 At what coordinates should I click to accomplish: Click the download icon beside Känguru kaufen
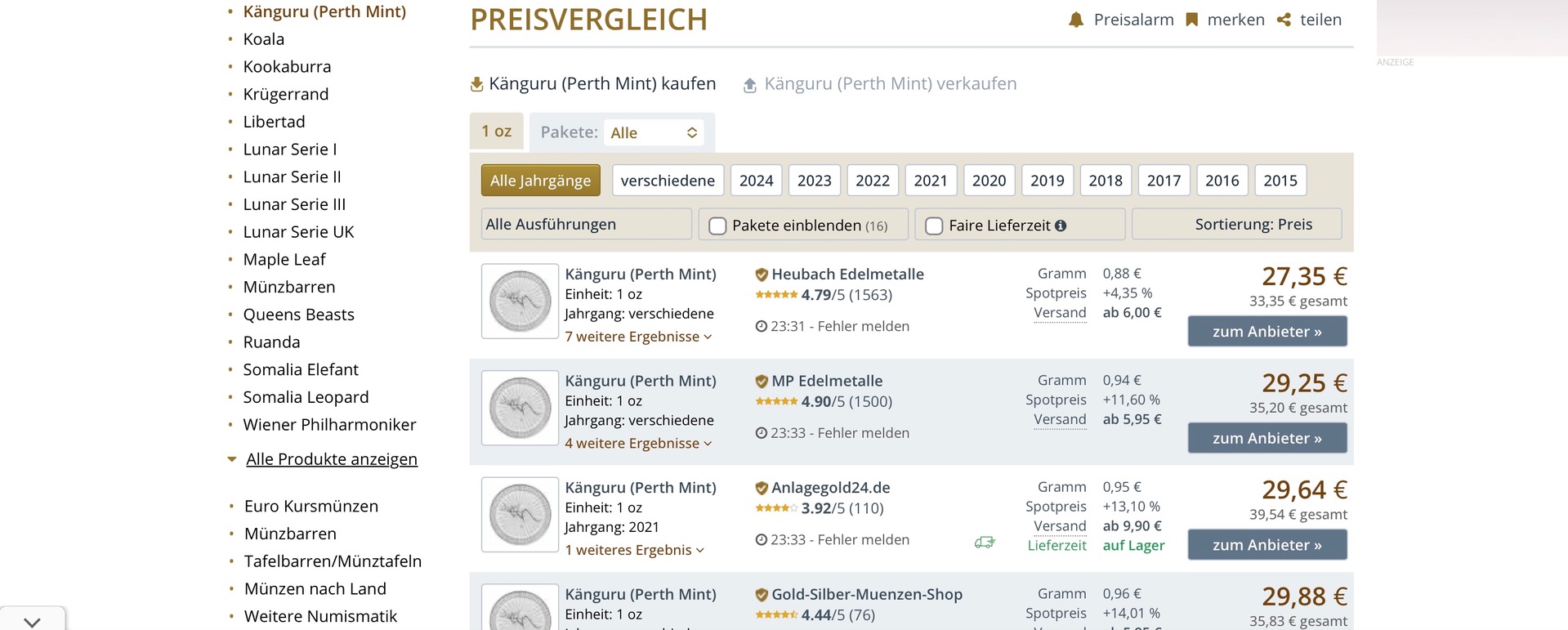coord(477,84)
